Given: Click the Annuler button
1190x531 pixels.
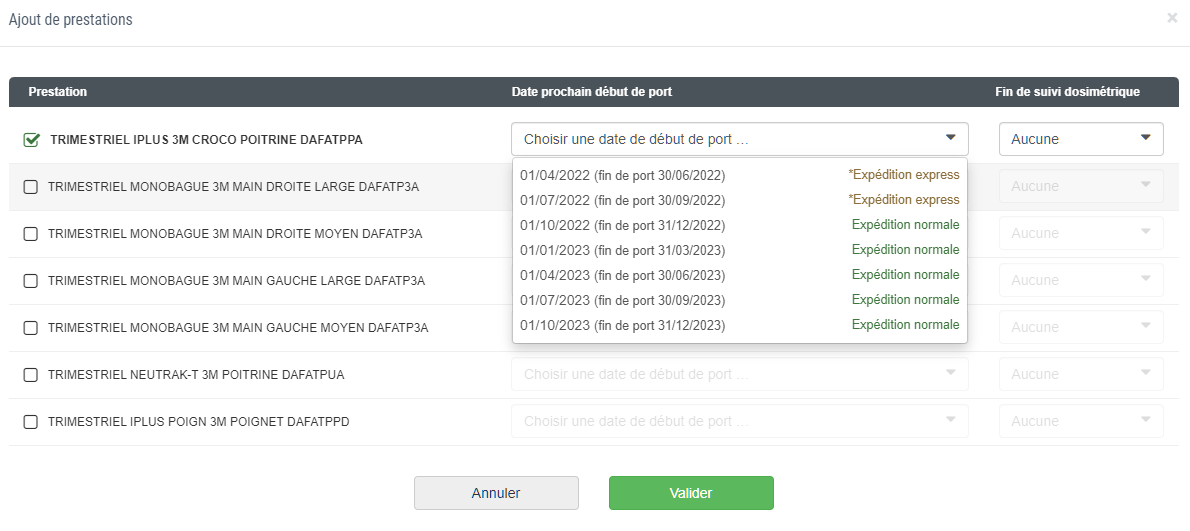Looking at the screenshot, I should (x=496, y=493).
